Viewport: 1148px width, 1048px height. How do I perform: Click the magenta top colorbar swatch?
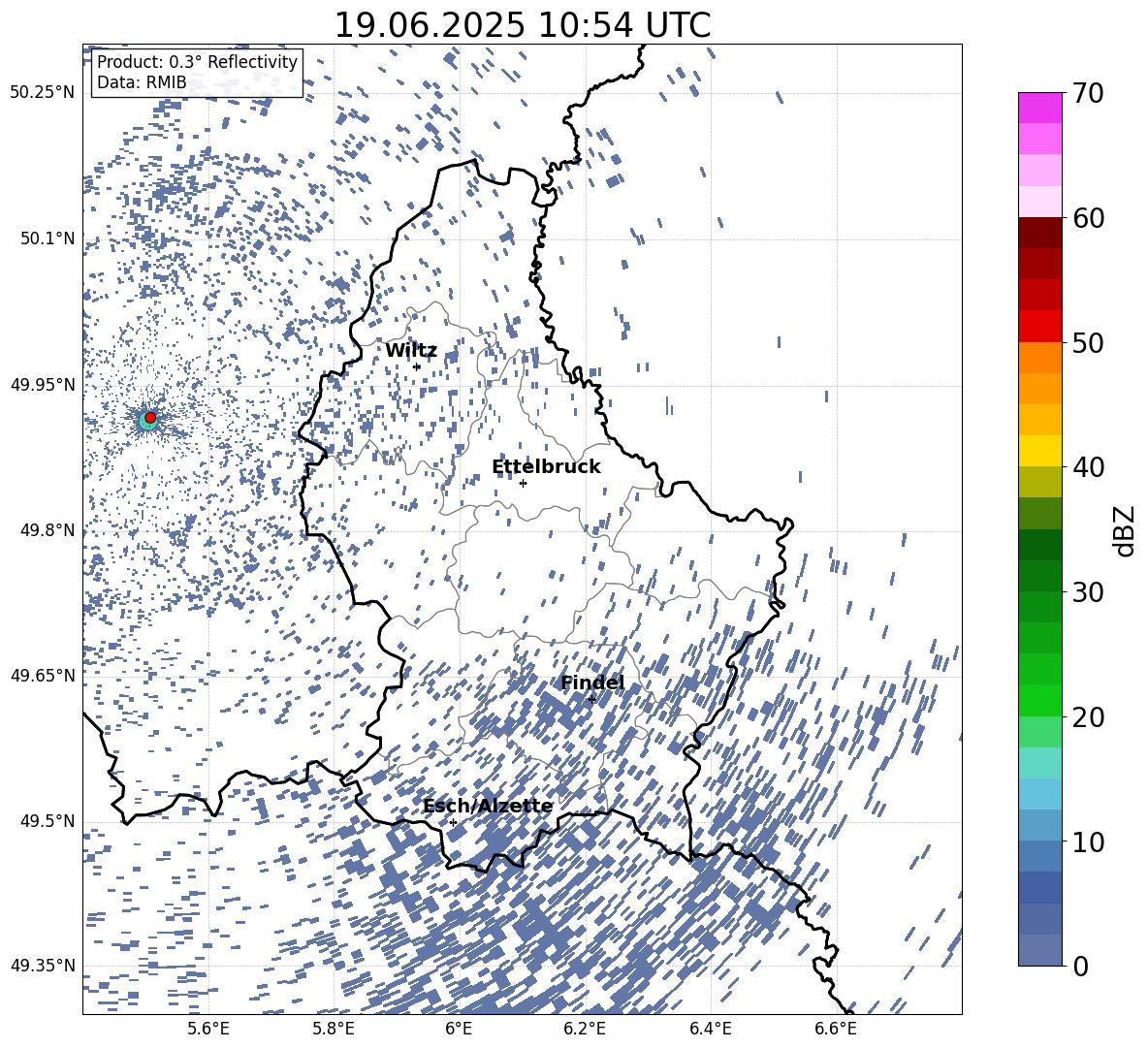1039,109
